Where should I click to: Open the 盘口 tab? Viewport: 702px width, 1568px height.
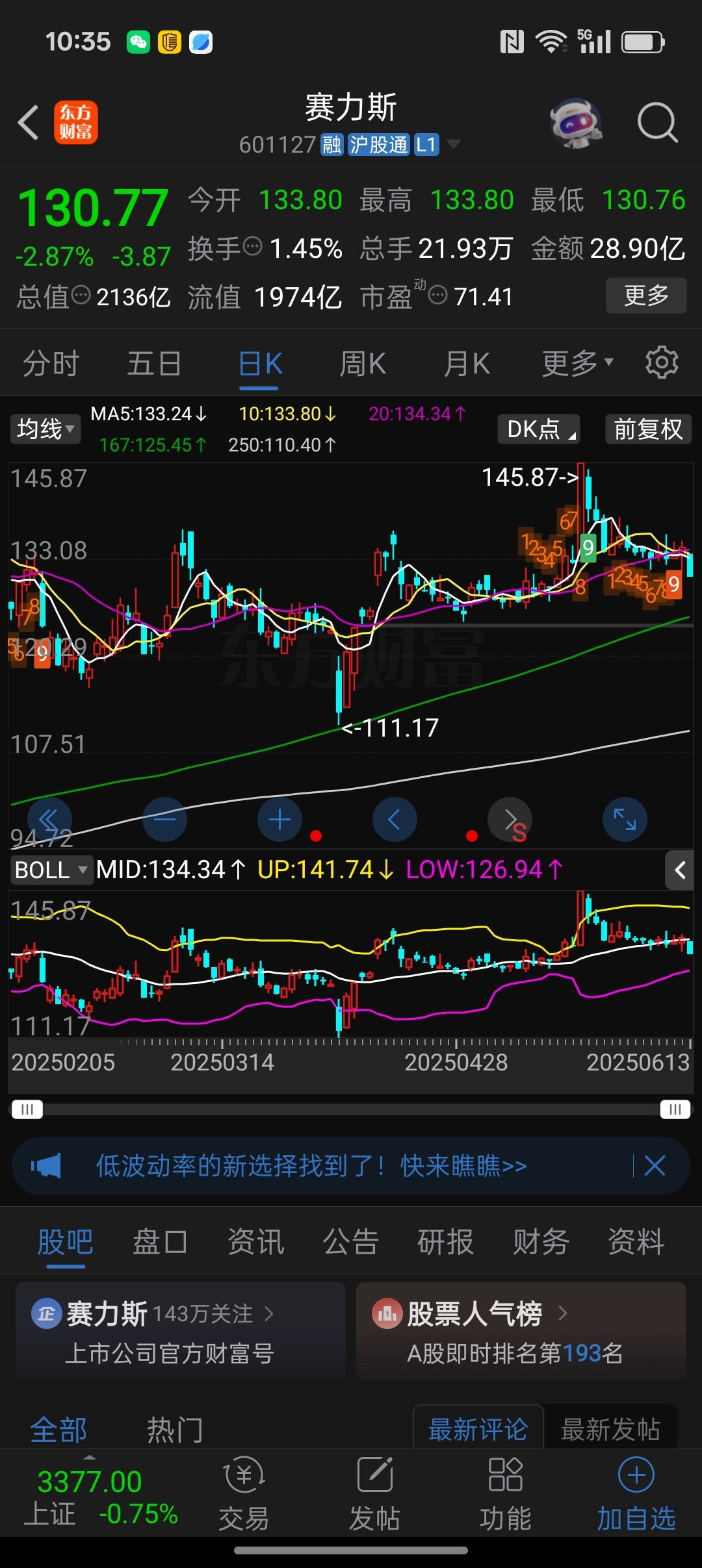tap(160, 1242)
